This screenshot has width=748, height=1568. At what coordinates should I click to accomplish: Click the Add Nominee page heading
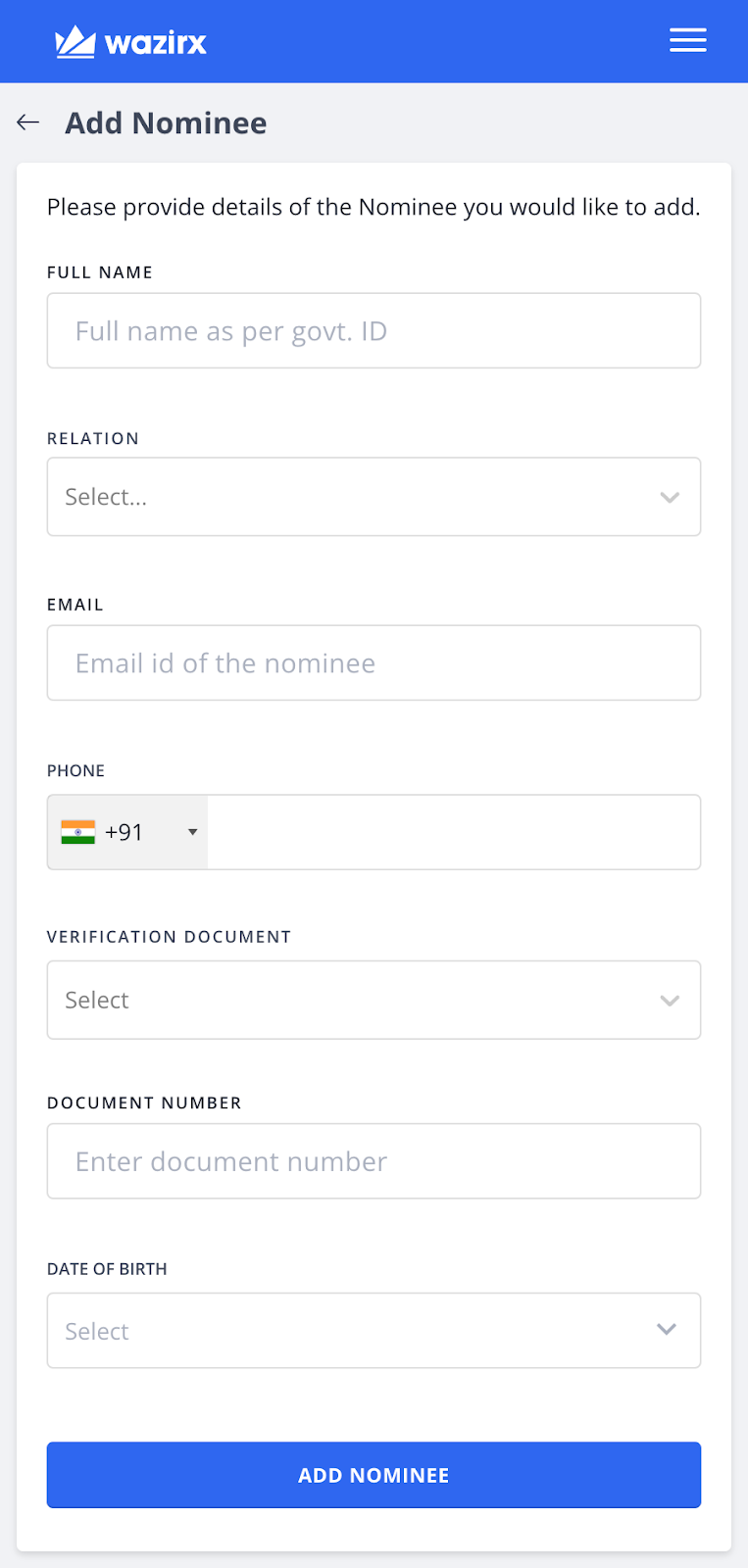pyautogui.click(x=166, y=123)
